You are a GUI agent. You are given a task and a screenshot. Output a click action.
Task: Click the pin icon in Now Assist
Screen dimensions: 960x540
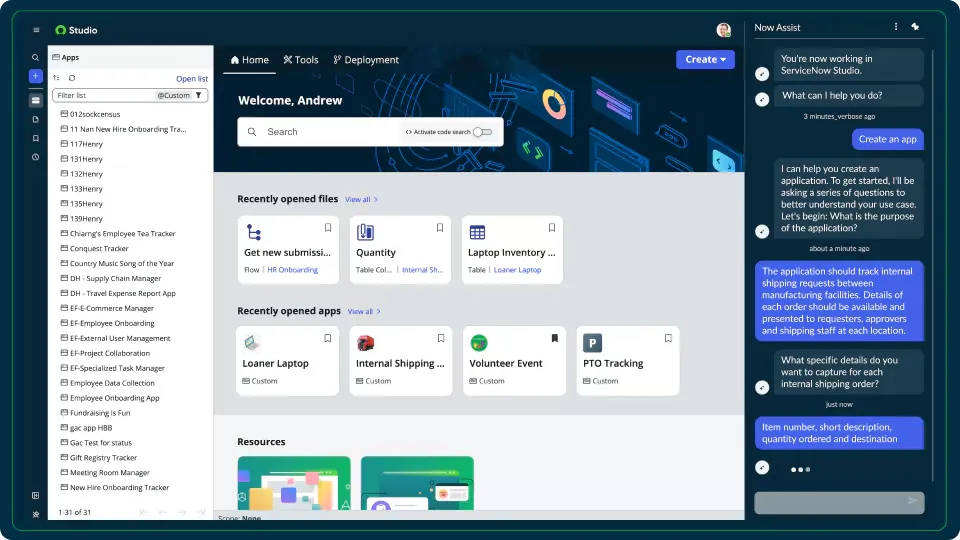[x=915, y=27]
